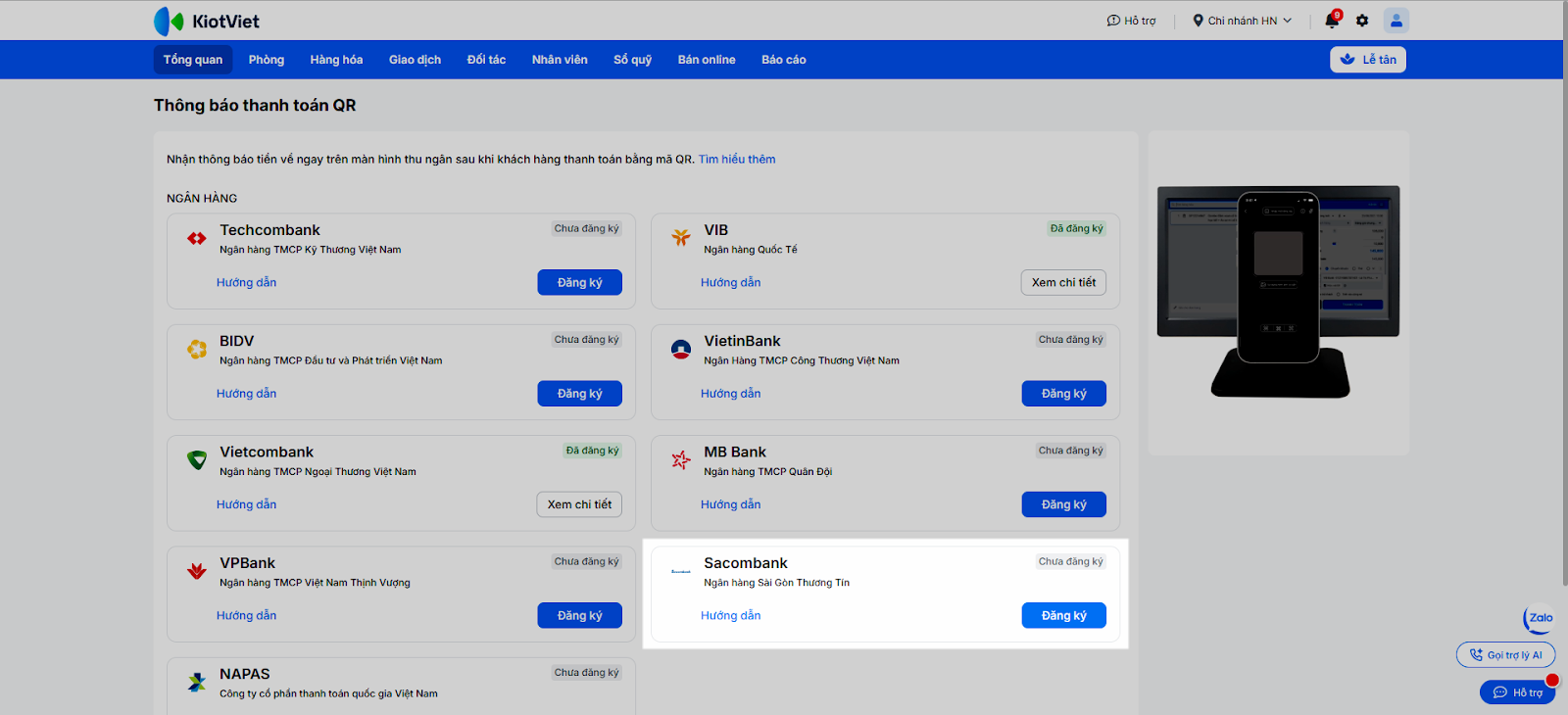Click the Techcombank logo icon
The image size is (1568, 715).
[197, 238]
